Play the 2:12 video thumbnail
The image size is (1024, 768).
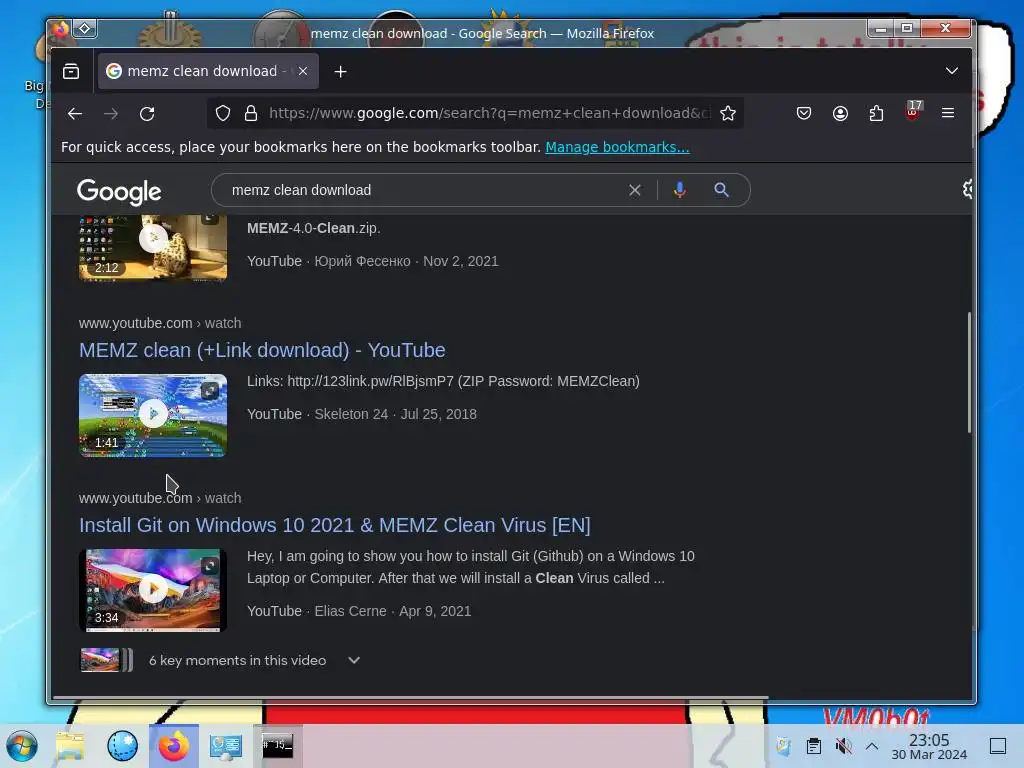tap(153, 248)
